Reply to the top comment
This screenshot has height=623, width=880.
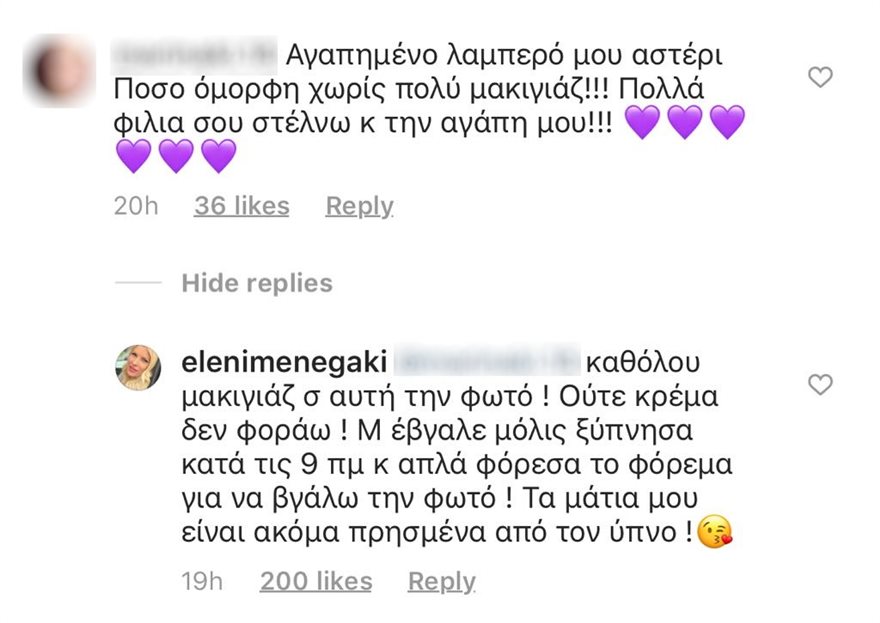click(358, 206)
